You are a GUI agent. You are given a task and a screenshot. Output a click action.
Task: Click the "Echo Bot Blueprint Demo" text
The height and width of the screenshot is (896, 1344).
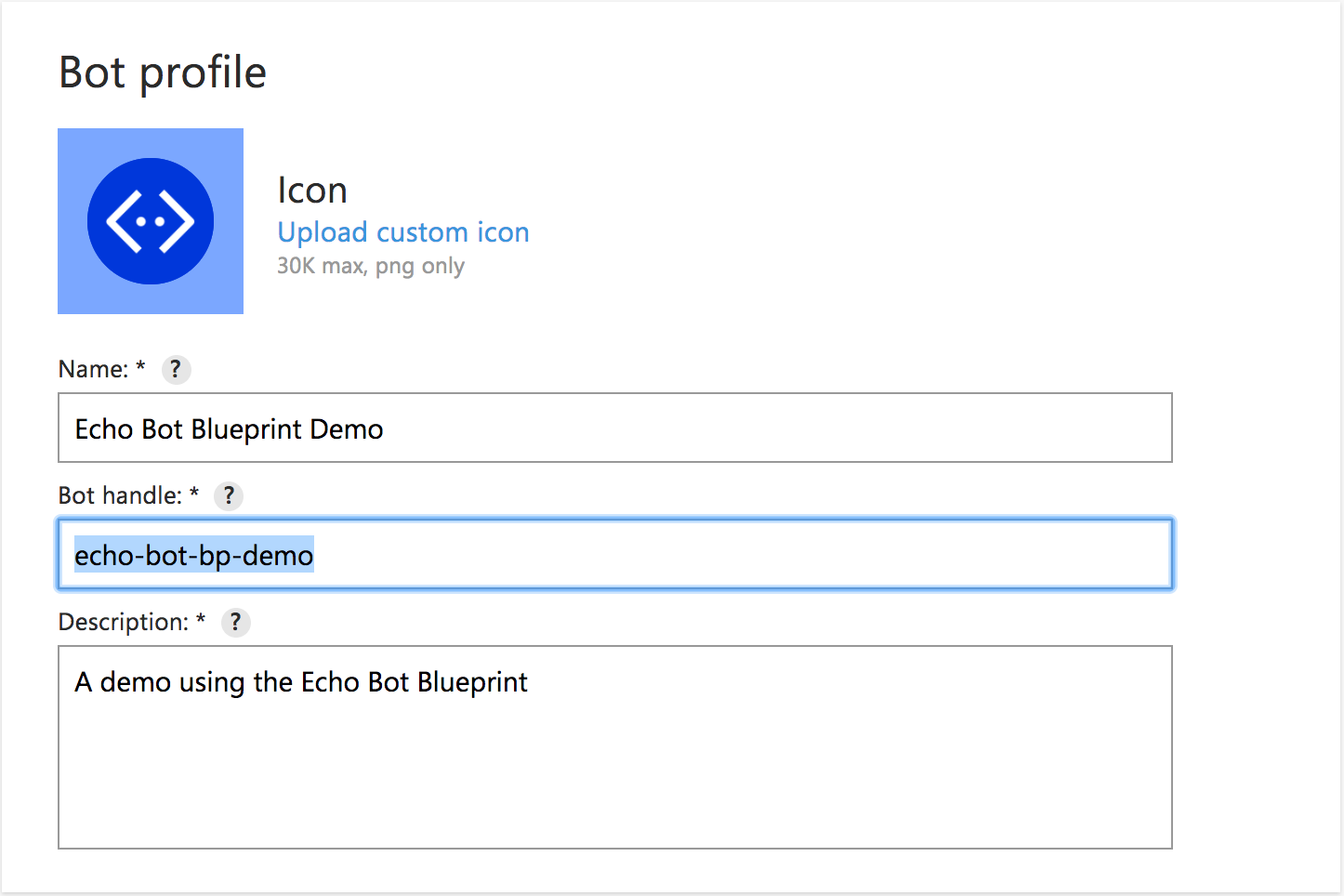[229, 429]
